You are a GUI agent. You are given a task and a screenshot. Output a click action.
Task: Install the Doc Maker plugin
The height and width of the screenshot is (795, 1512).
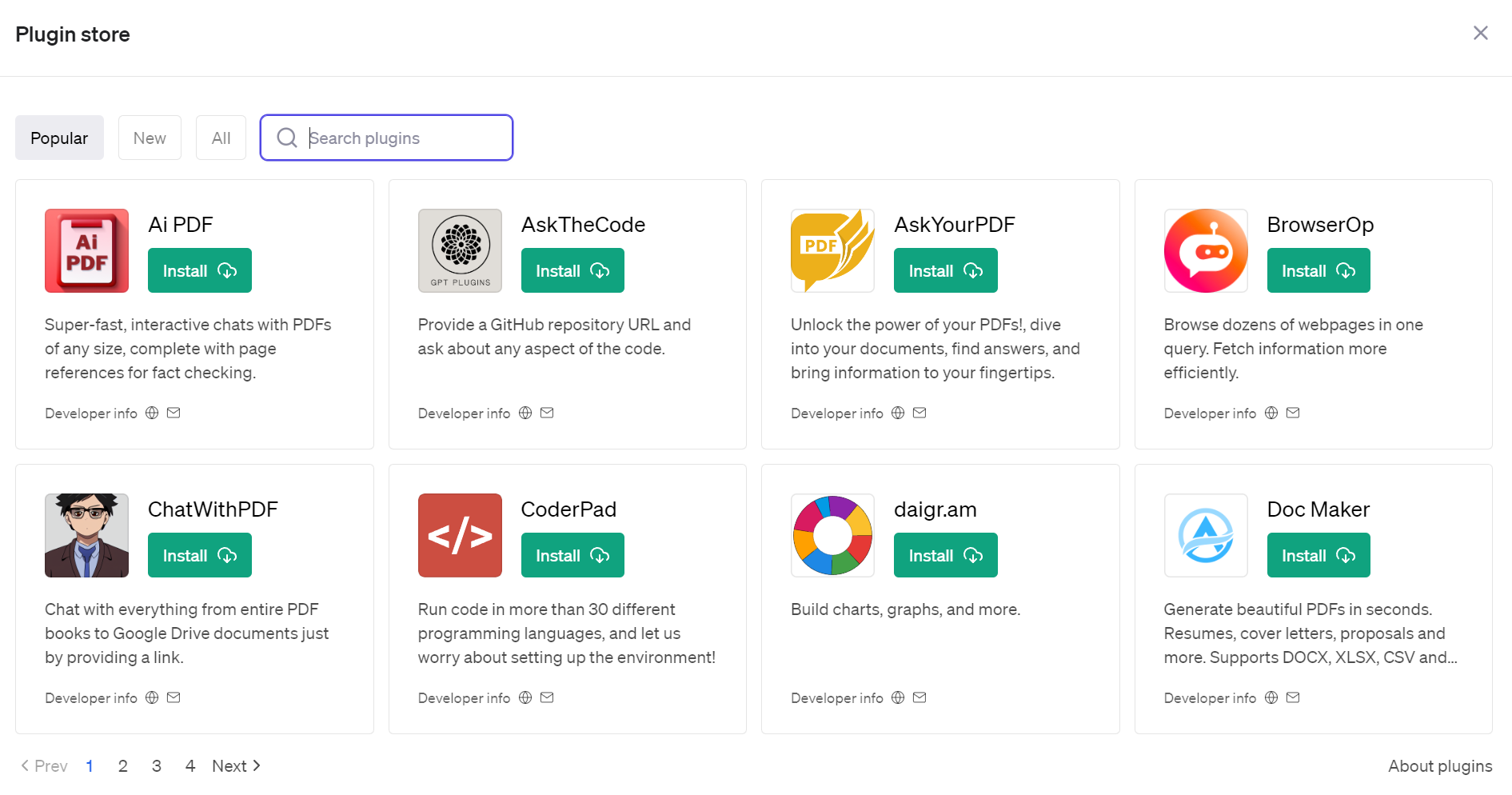[1319, 555]
